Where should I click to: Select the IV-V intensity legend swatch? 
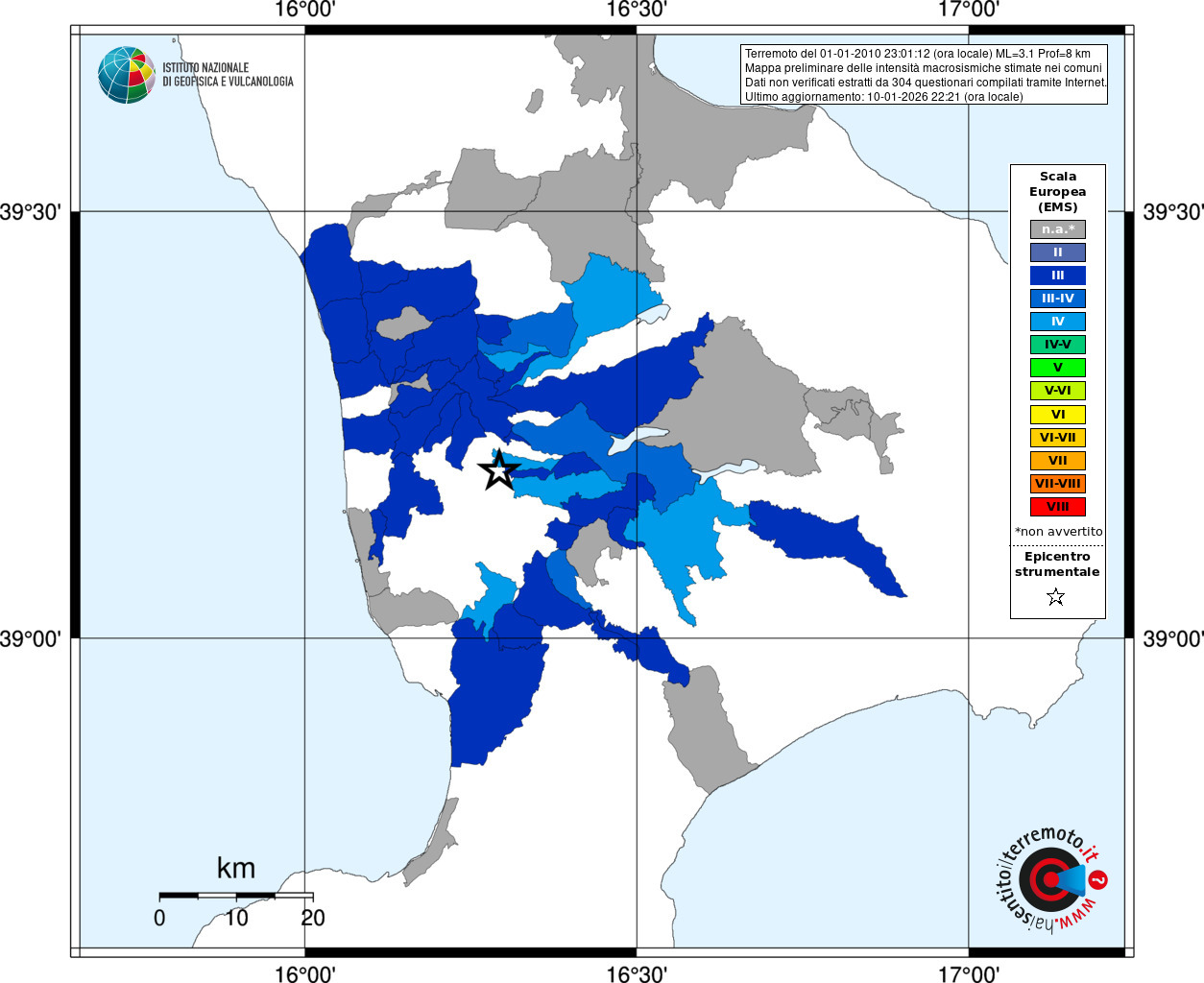point(1058,345)
